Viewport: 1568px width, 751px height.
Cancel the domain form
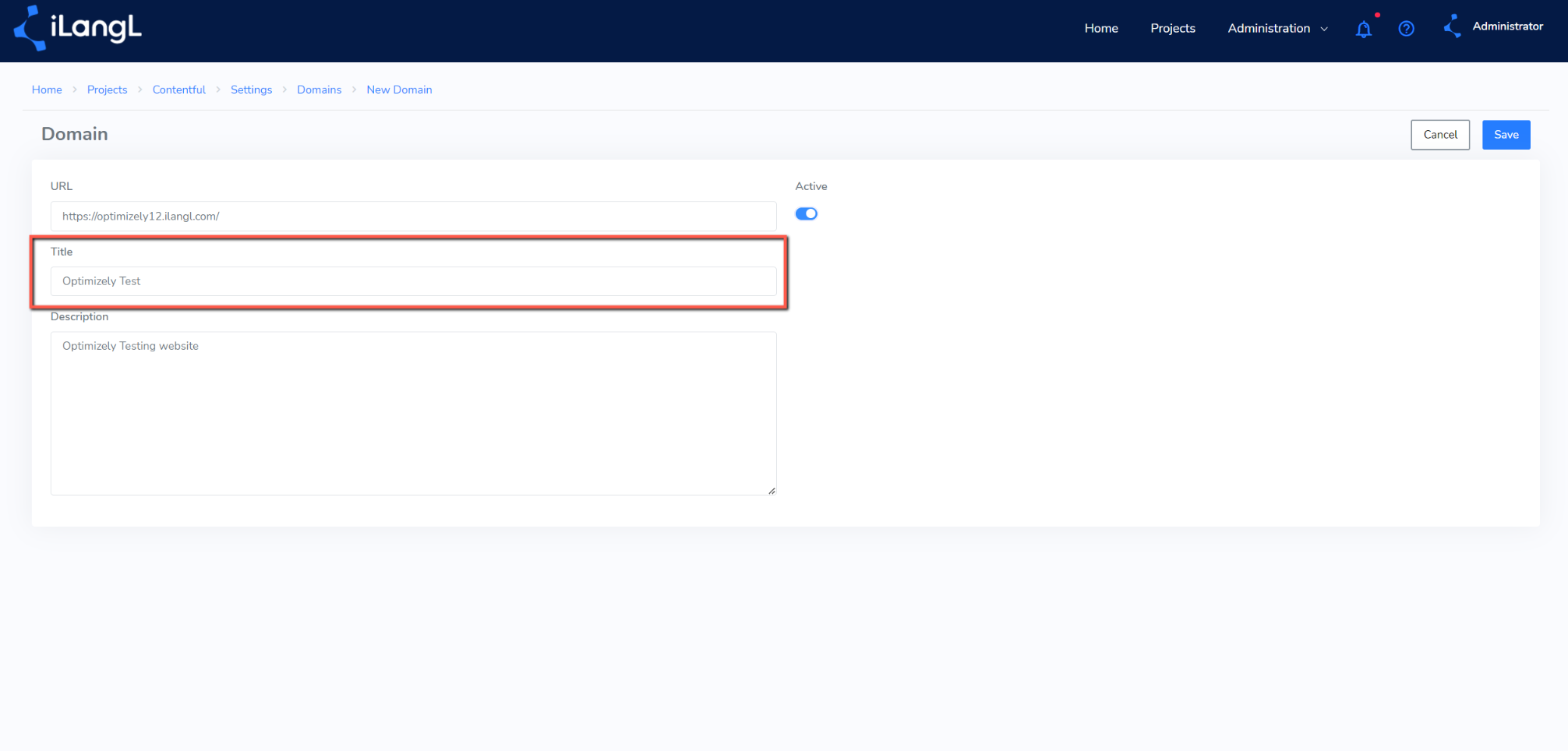(1440, 135)
